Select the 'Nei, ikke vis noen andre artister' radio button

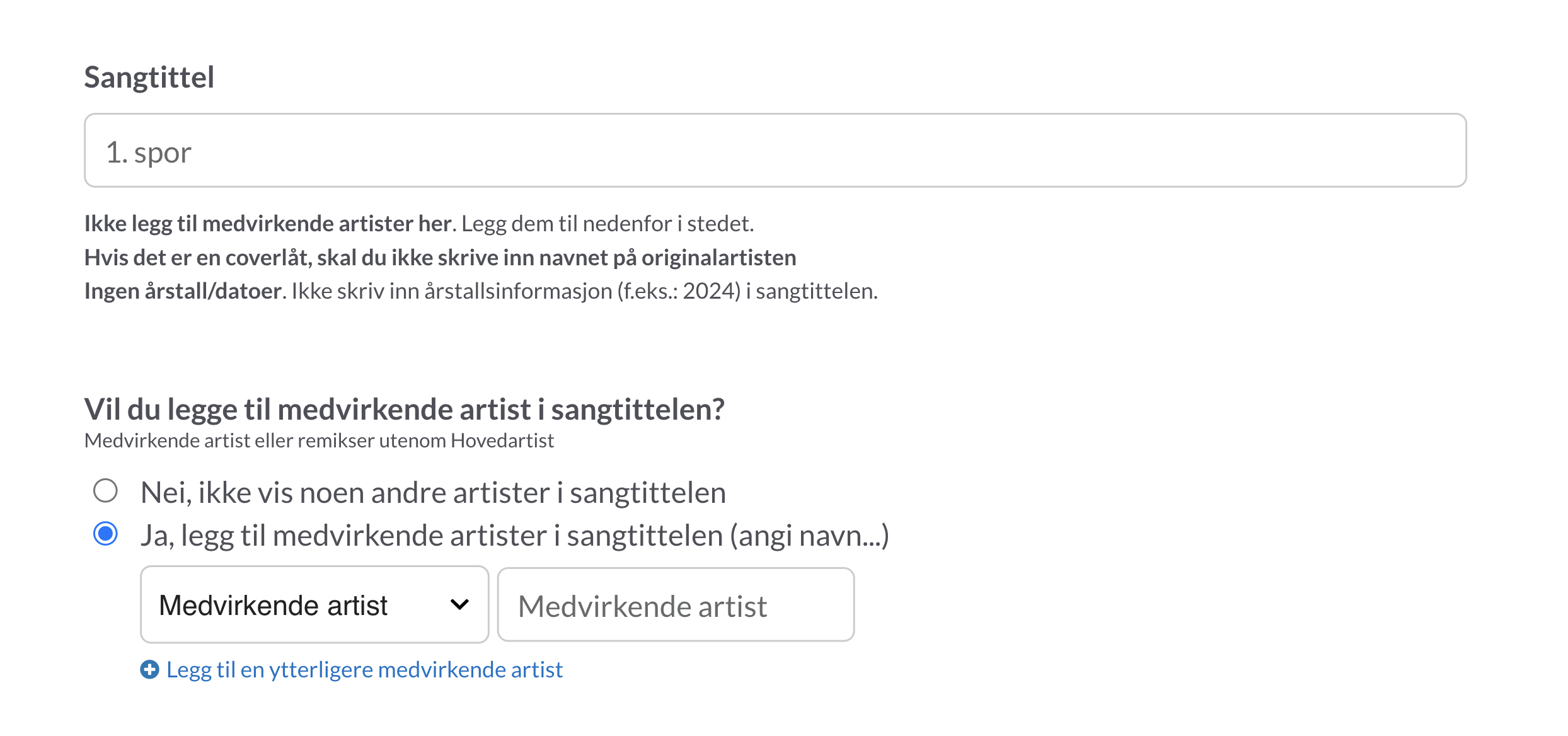tap(105, 491)
